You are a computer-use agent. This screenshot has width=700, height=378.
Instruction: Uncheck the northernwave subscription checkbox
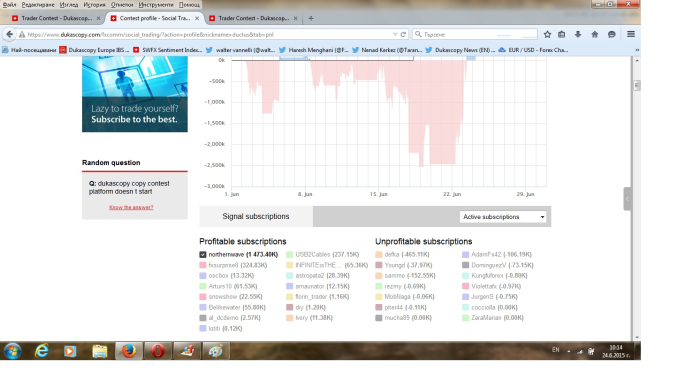coord(203,254)
